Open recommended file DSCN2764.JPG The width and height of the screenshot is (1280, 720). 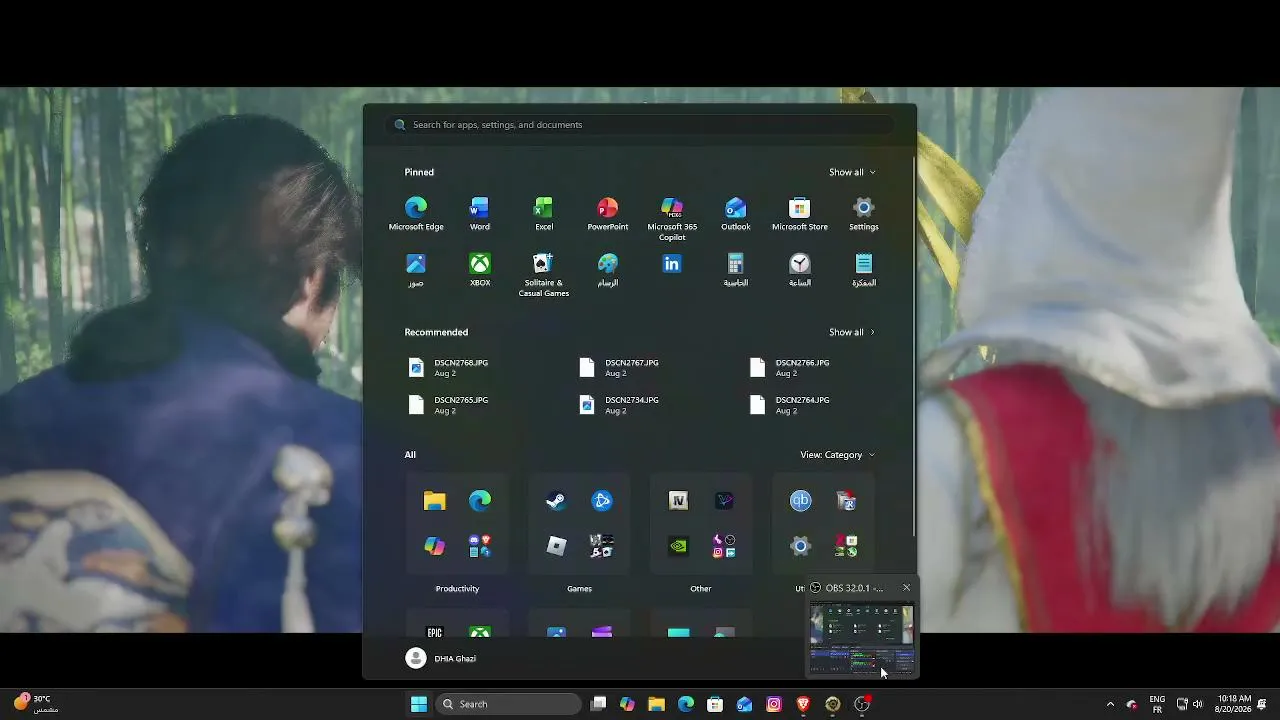click(790, 405)
